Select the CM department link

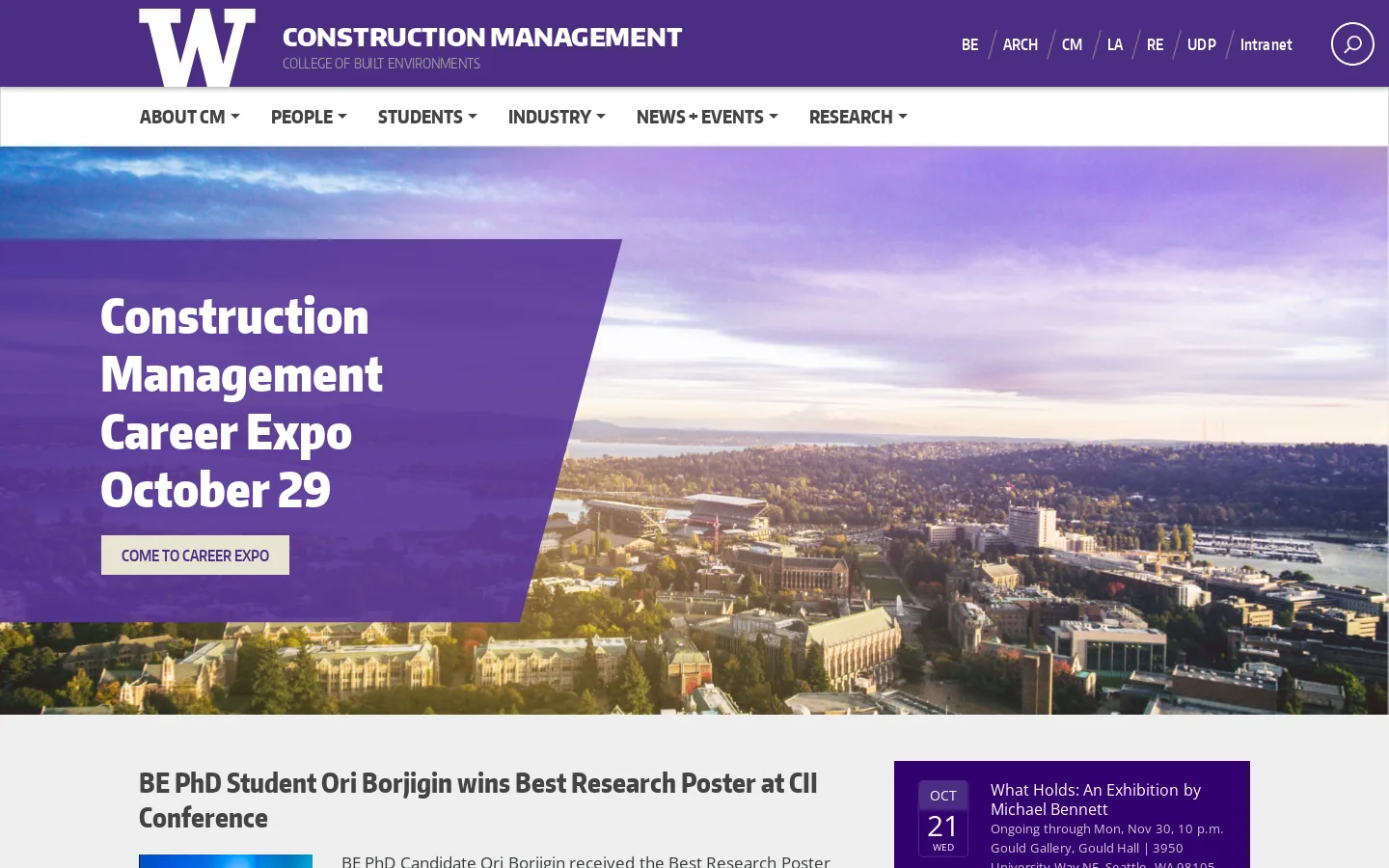(1072, 44)
